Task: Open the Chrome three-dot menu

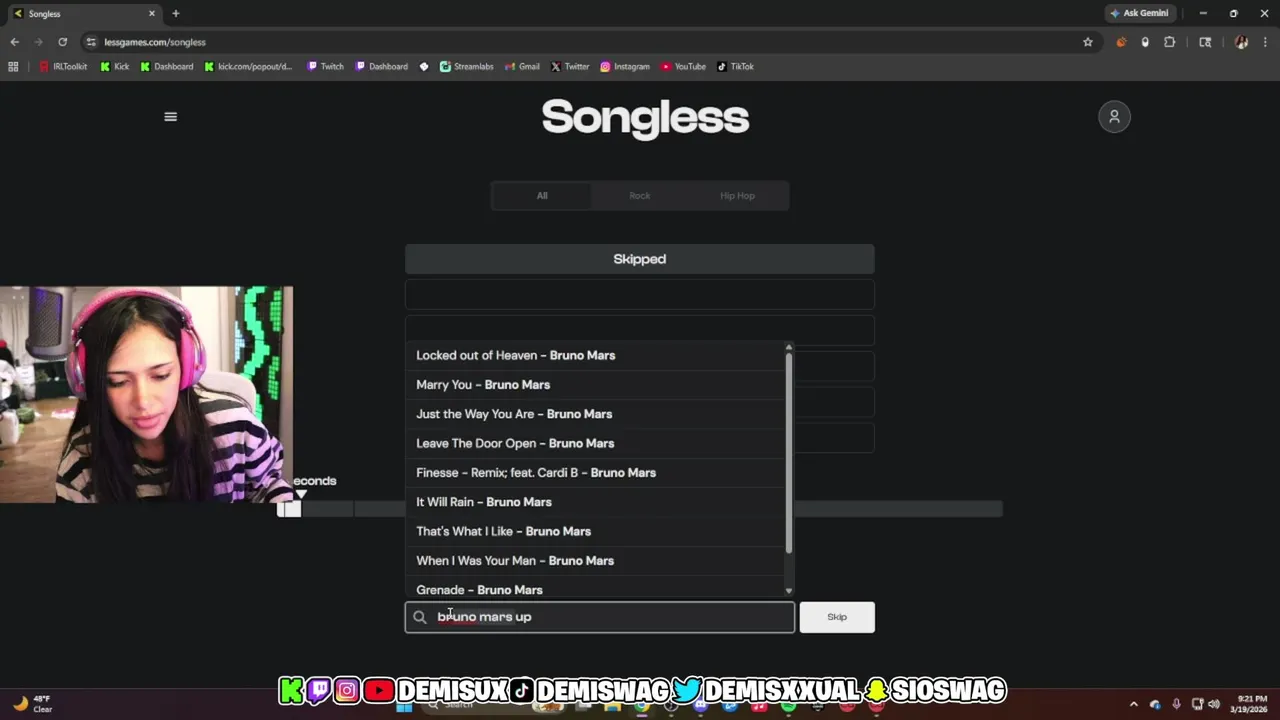Action: pos(1265,42)
